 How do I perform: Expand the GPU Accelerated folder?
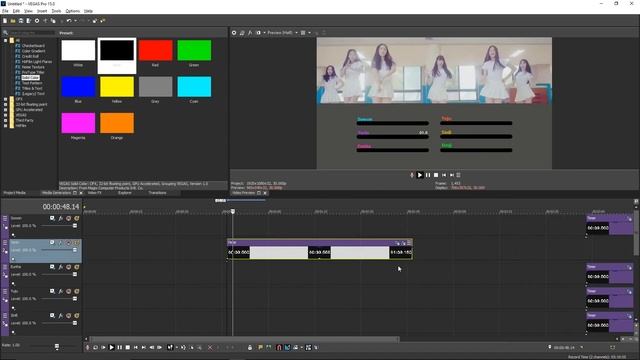click(5, 110)
